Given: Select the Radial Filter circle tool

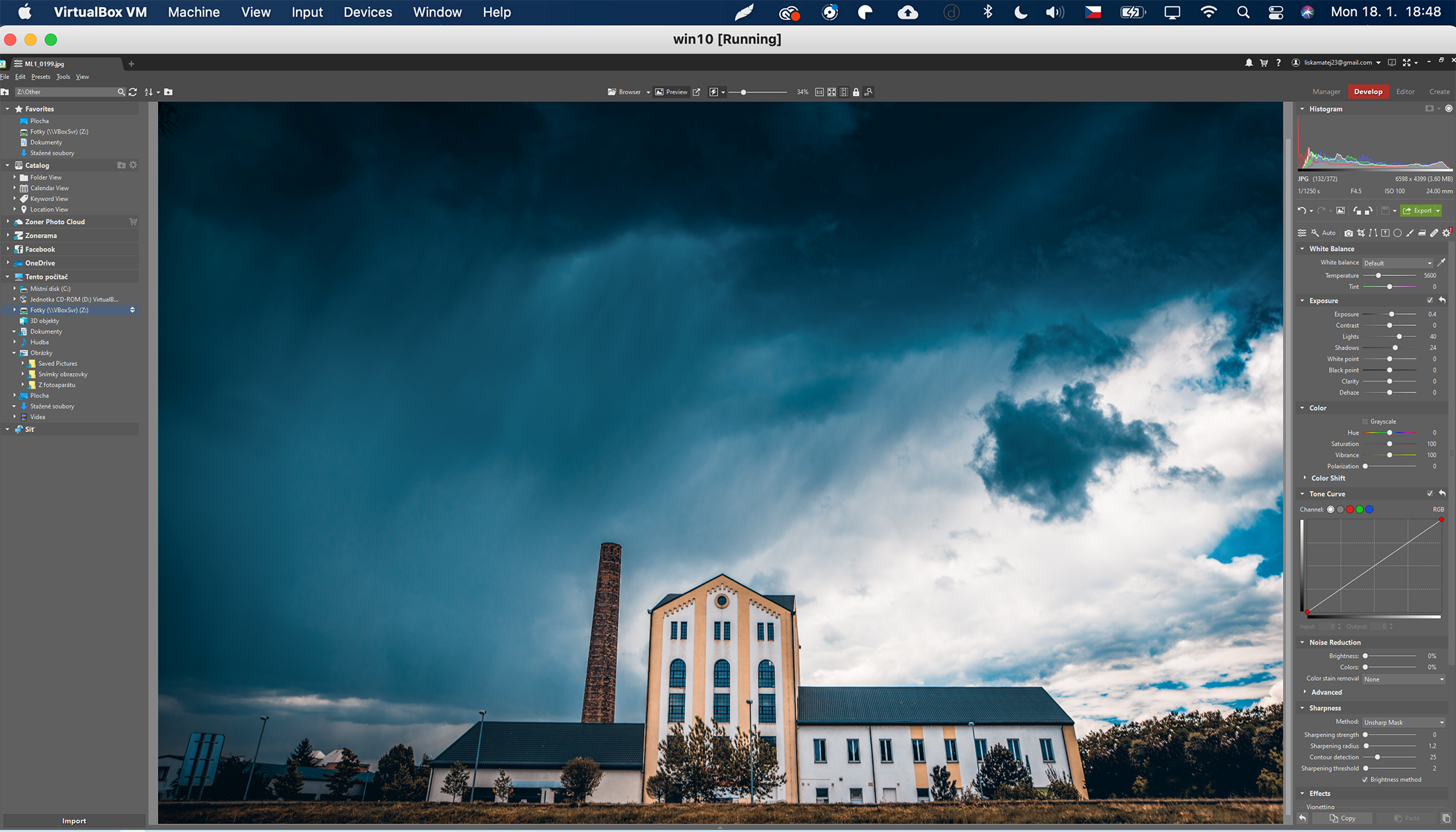Looking at the screenshot, I should coord(1397,233).
